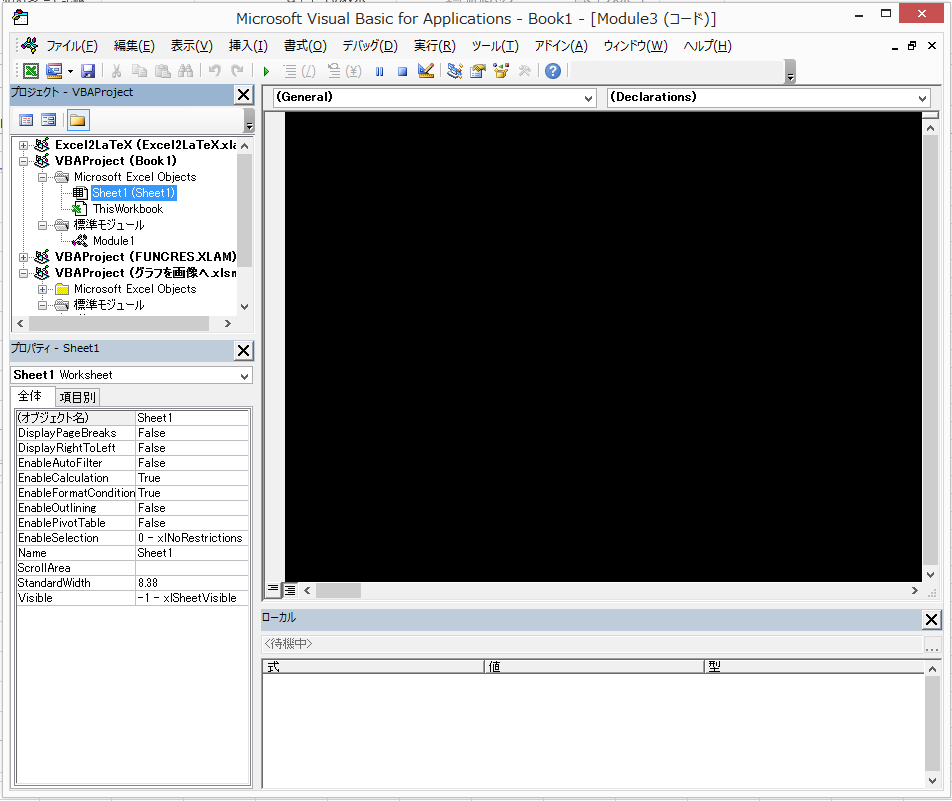
Task: Click the blue Help question mark icon
Action: [x=552, y=71]
